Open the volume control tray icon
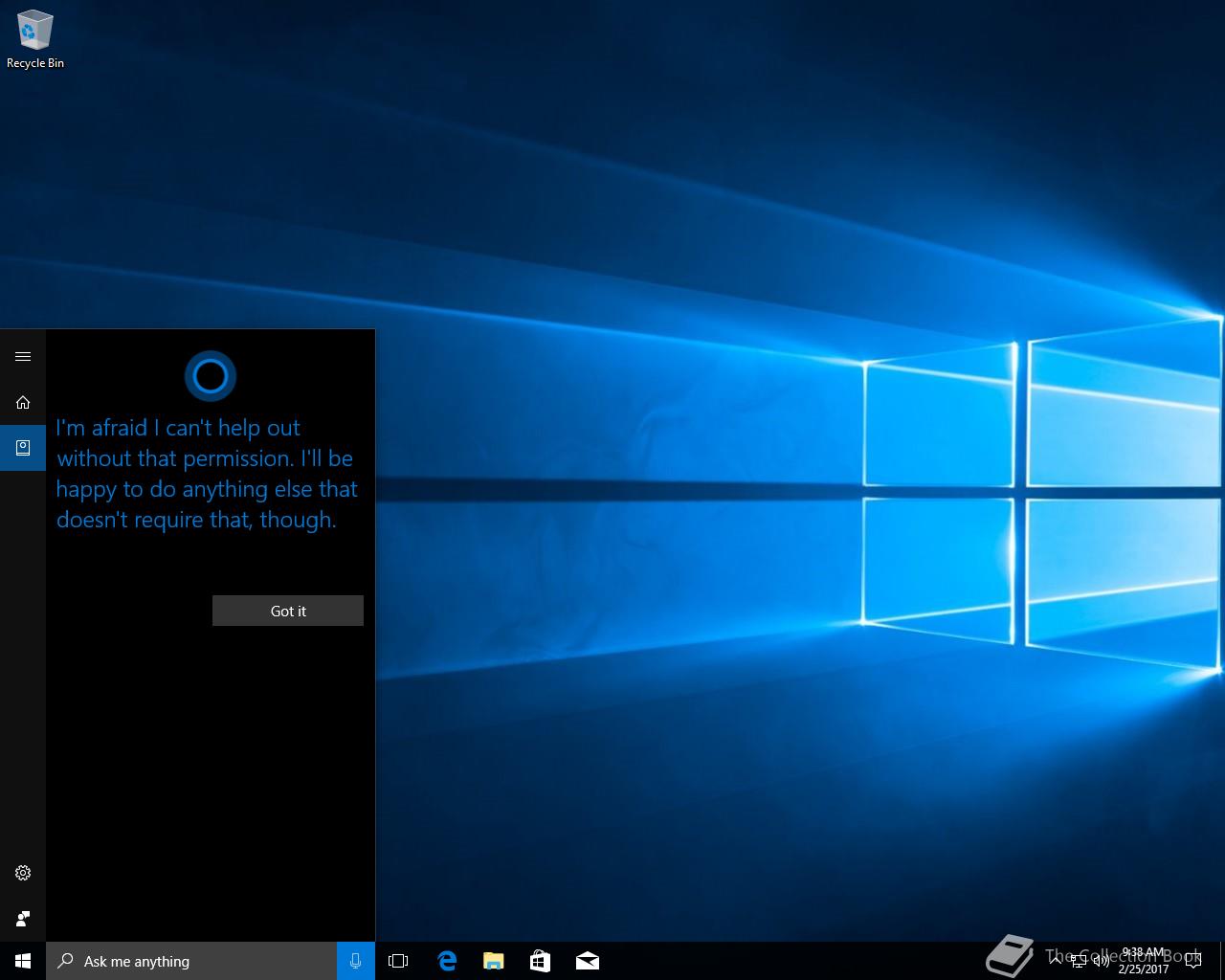The image size is (1225, 980). (1102, 961)
